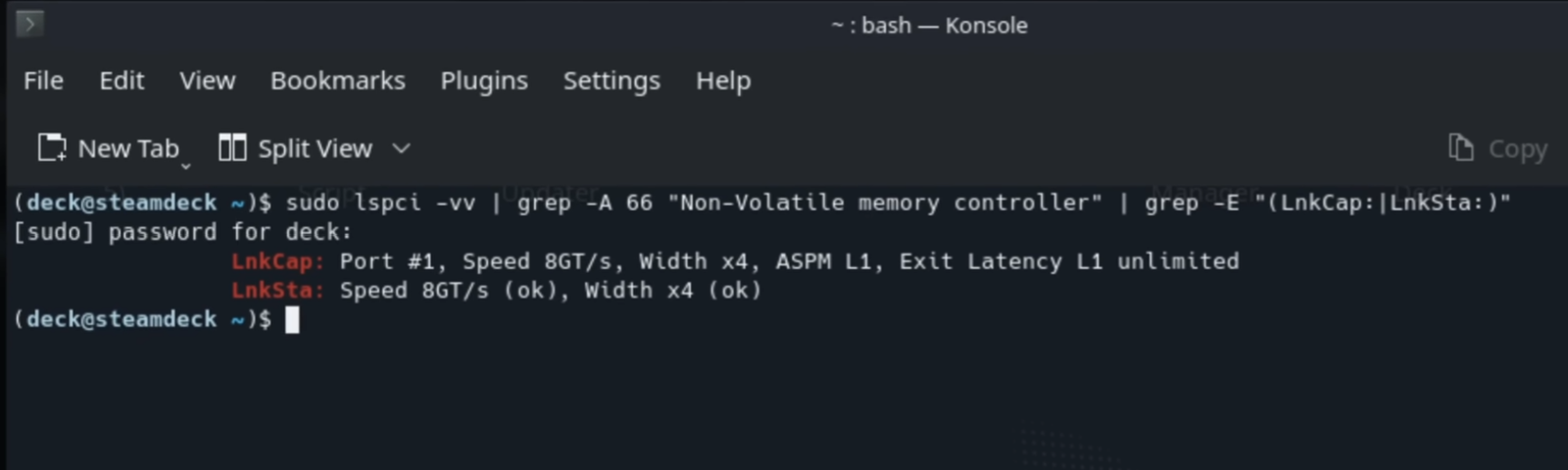The width and height of the screenshot is (1568, 470).
Task: Click the red LnkCap output label
Action: (277, 261)
